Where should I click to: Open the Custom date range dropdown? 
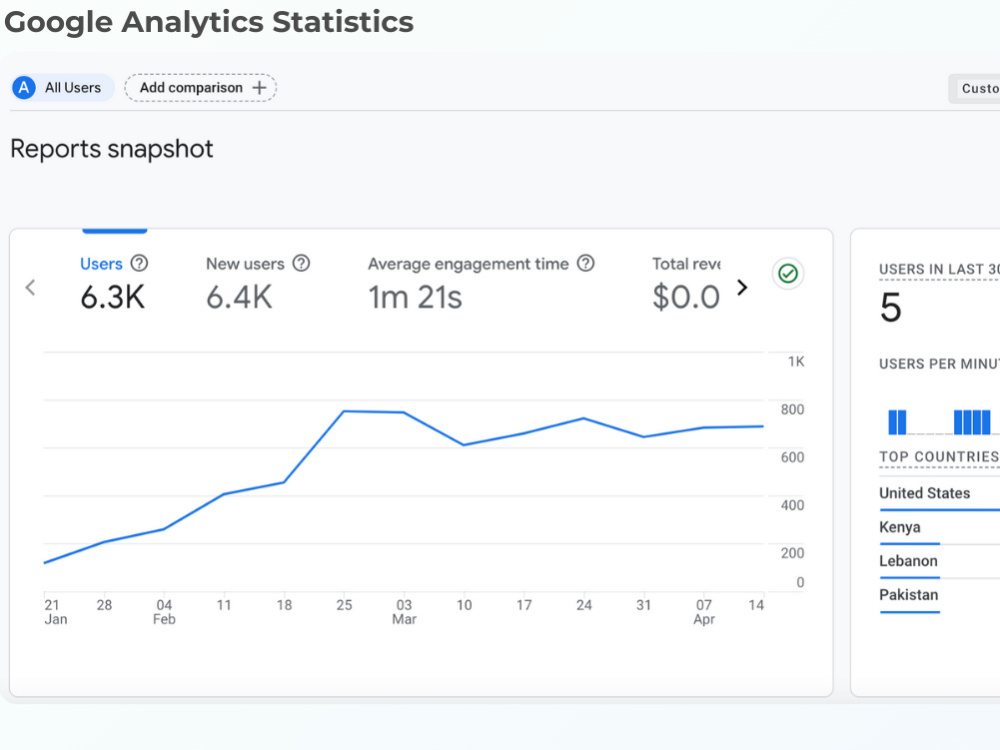974,89
